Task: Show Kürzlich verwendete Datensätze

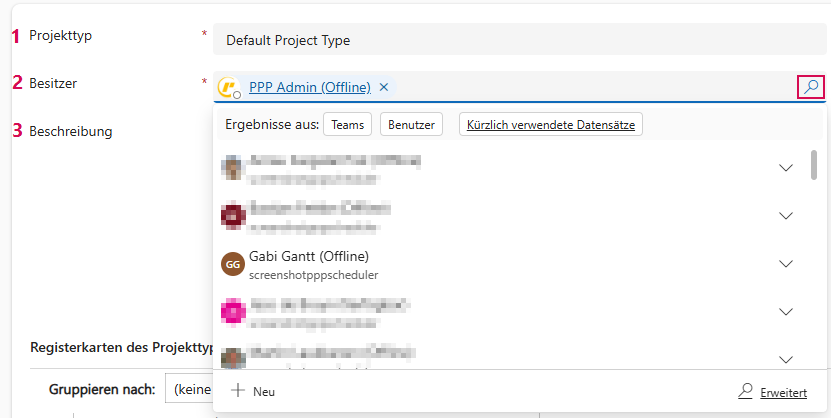Action: click(551, 124)
